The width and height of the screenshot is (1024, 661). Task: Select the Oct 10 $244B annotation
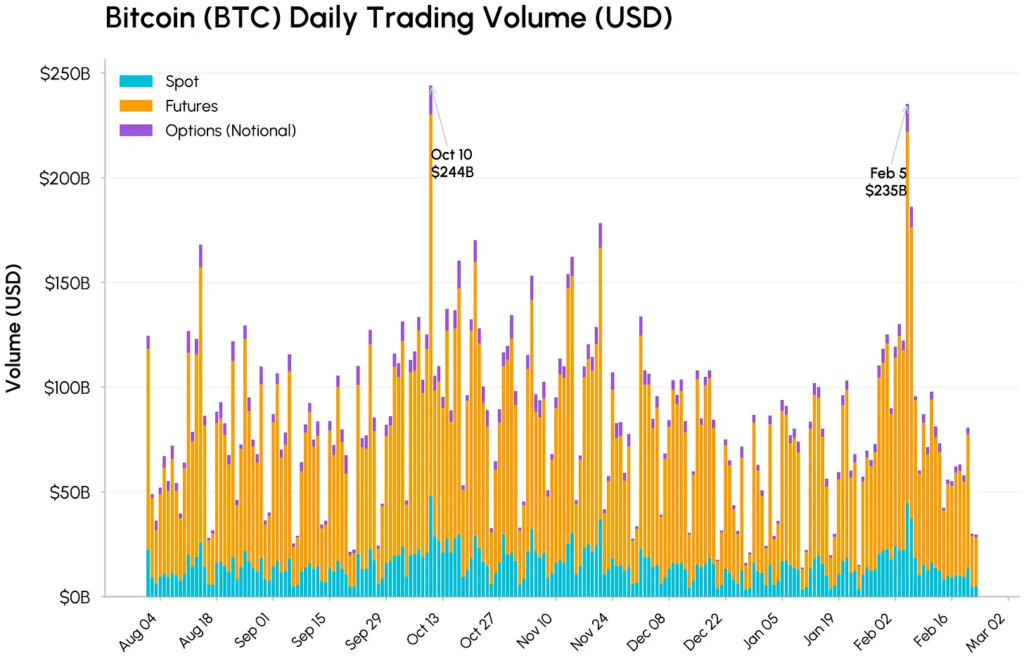(x=452, y=163)
